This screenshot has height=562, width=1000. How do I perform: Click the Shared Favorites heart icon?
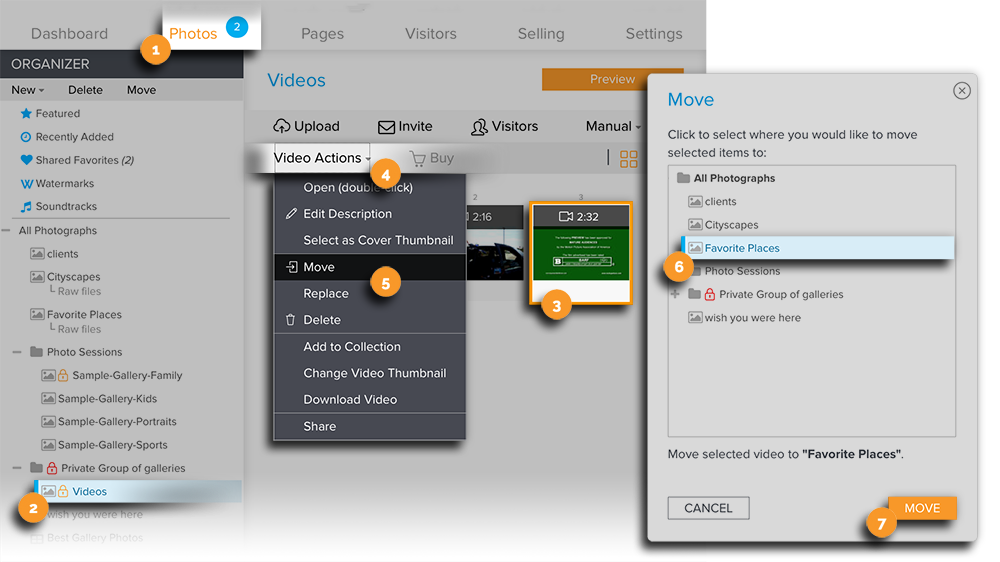point(26,160)
